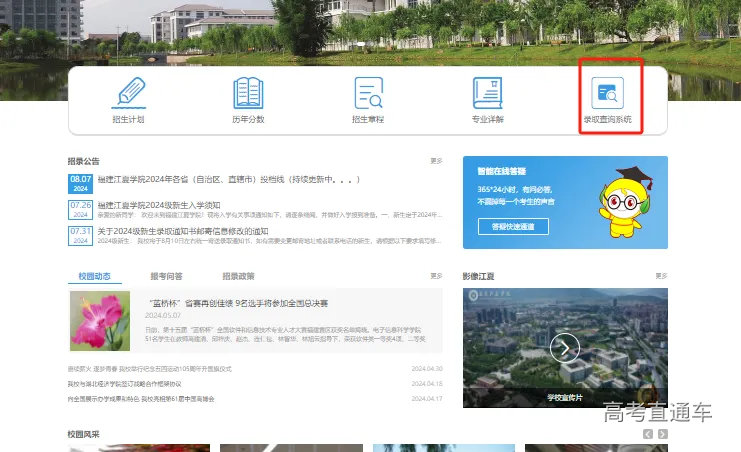Screen dimensions: 741x452
Task: Open the 招生计划 pencil icon
Action: [x=129, y=93]
